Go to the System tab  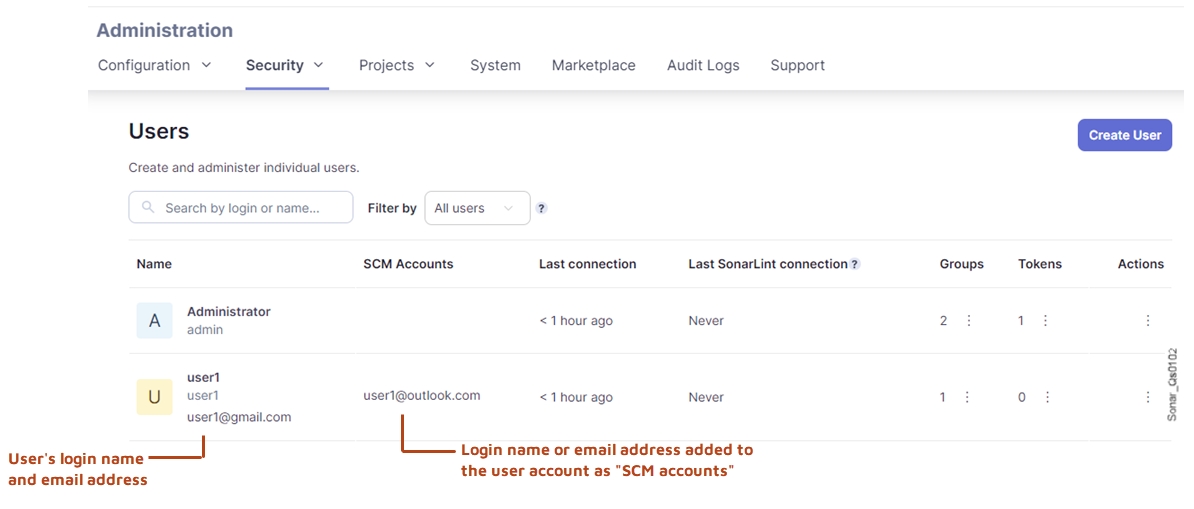coord(495,65)
